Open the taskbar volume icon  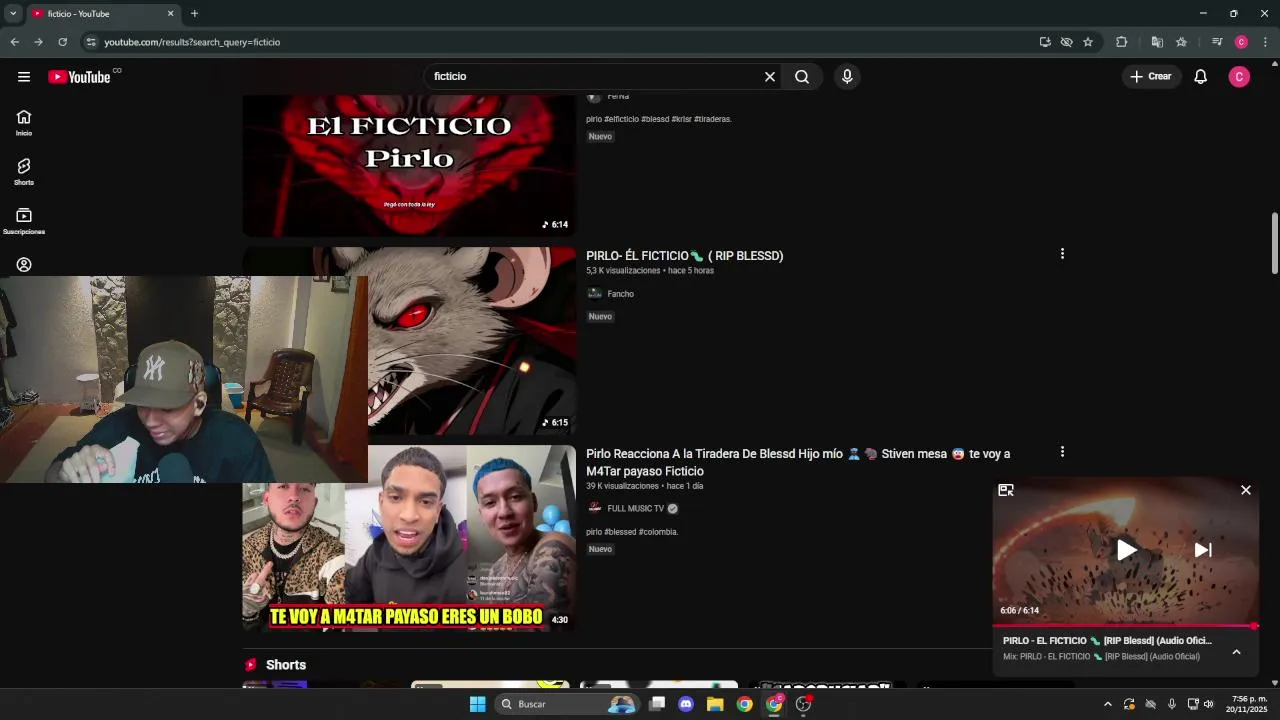pyautogui.click(x=1209, y=704)
